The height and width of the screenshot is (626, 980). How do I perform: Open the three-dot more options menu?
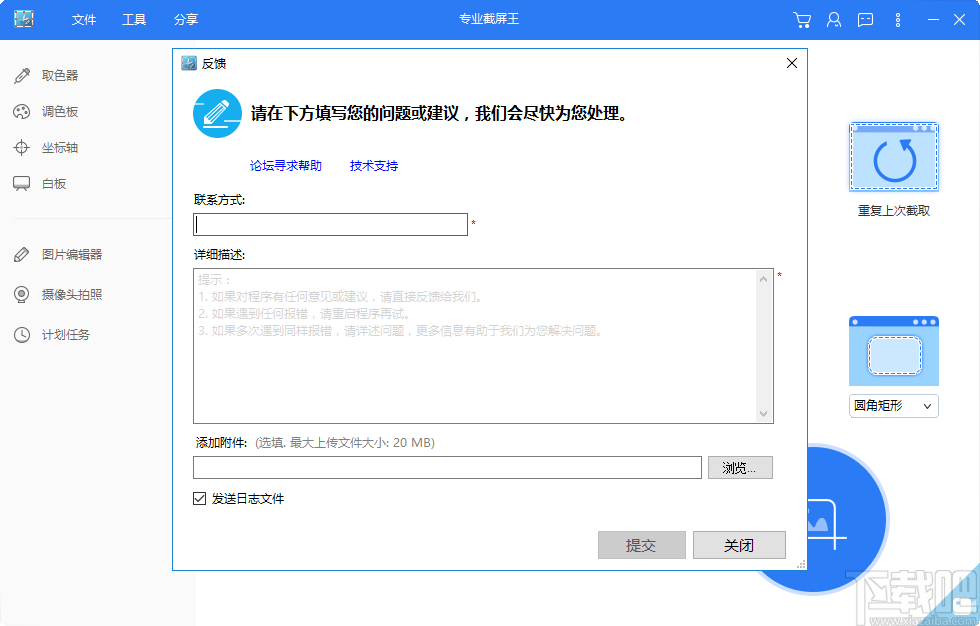click(897, 20)
